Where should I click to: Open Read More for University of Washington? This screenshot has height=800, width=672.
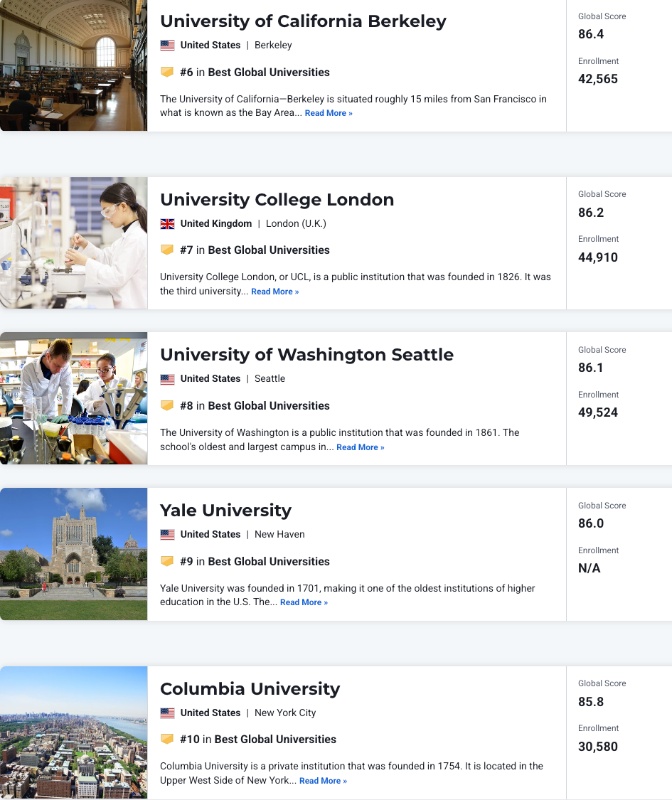[x=360, y=447]
